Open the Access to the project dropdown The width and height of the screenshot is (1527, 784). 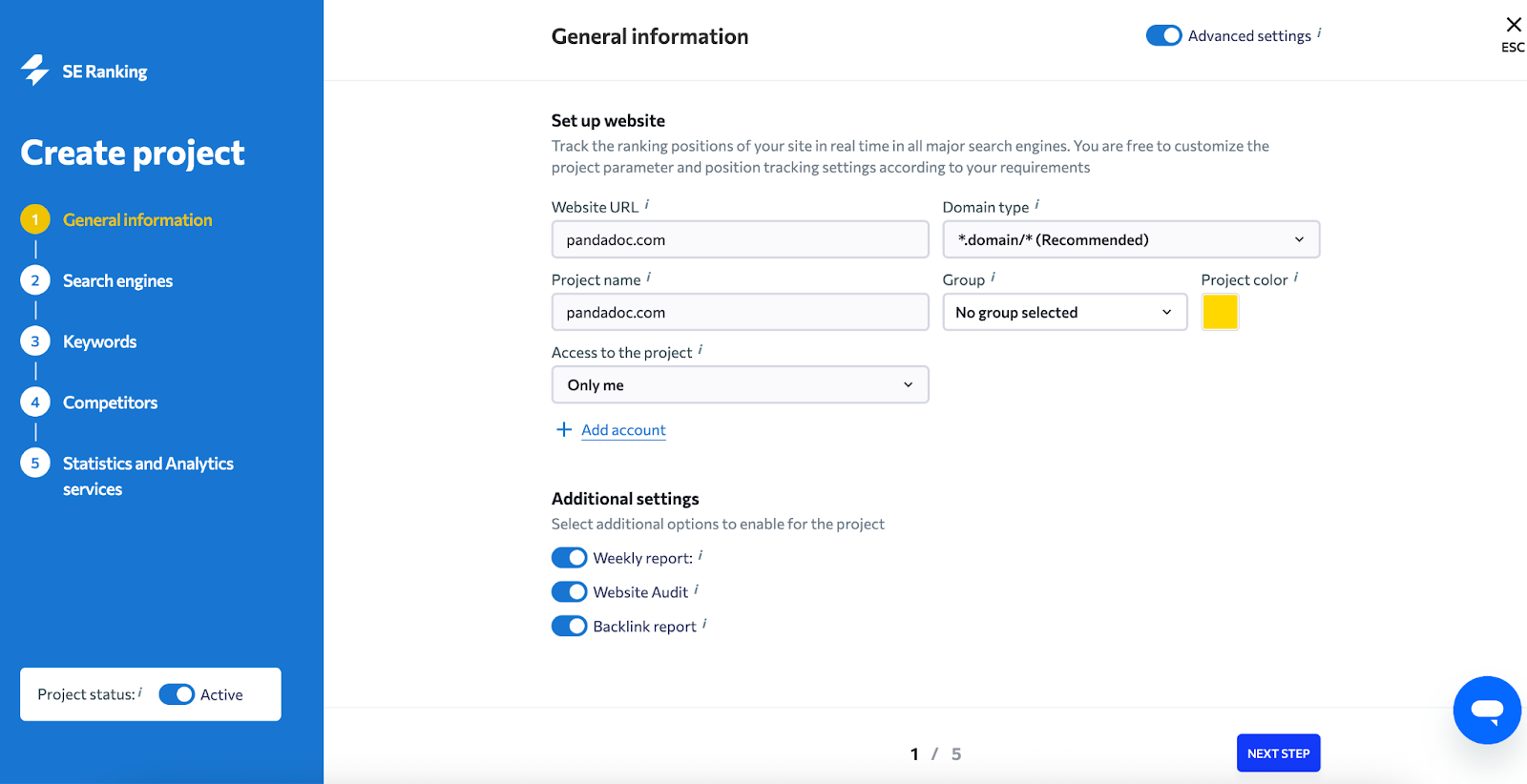(x=740, y=384)
